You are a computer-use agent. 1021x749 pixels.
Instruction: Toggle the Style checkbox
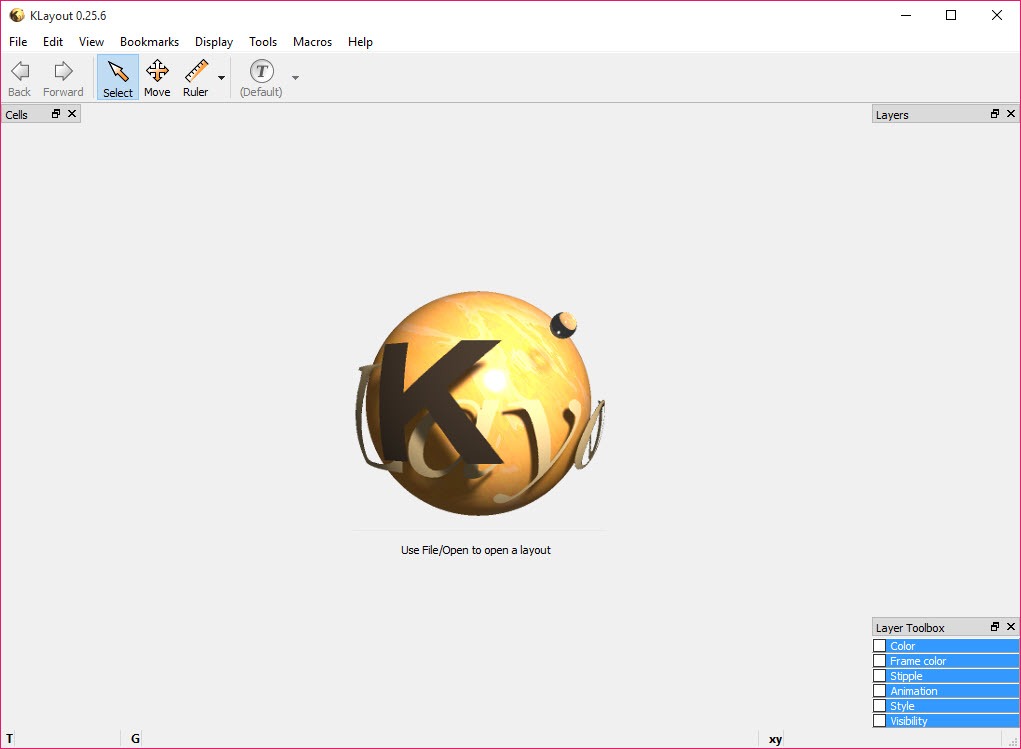tap(880, 705)
